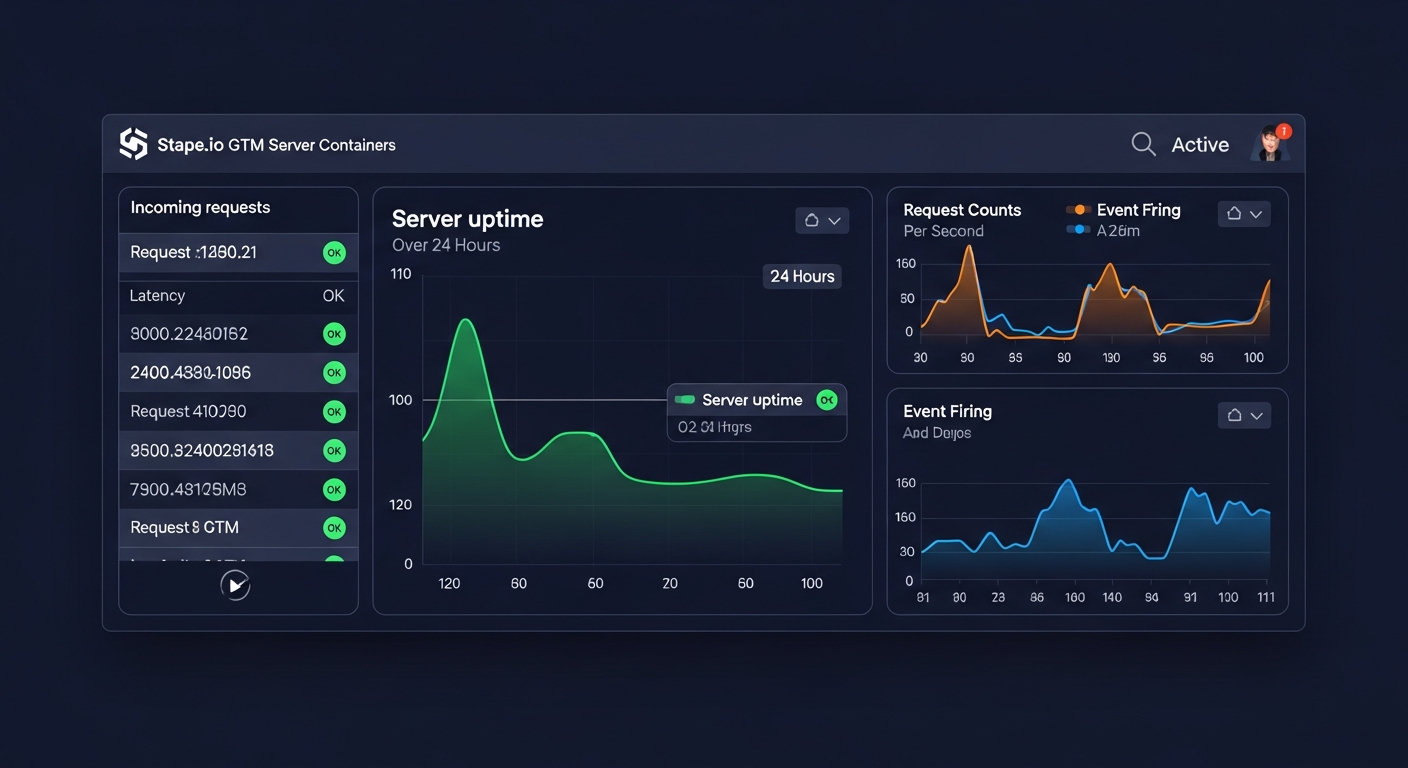Click the 'Latency' column header
This screenshot has width=1408, height=768.
click(x=157, y=296)
